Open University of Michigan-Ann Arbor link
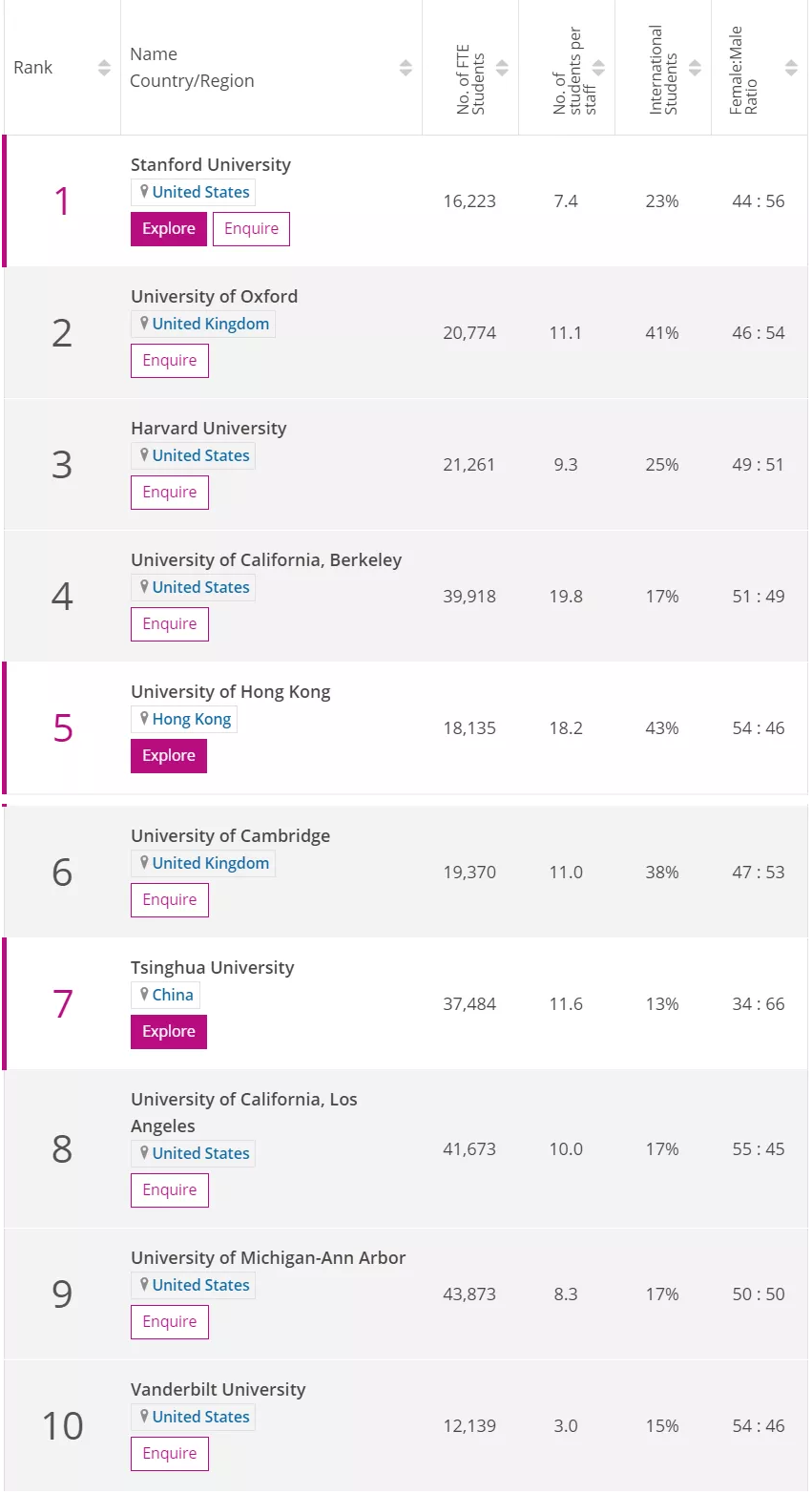Screen dimensions: 812x1494 [x=268, y=1258]
